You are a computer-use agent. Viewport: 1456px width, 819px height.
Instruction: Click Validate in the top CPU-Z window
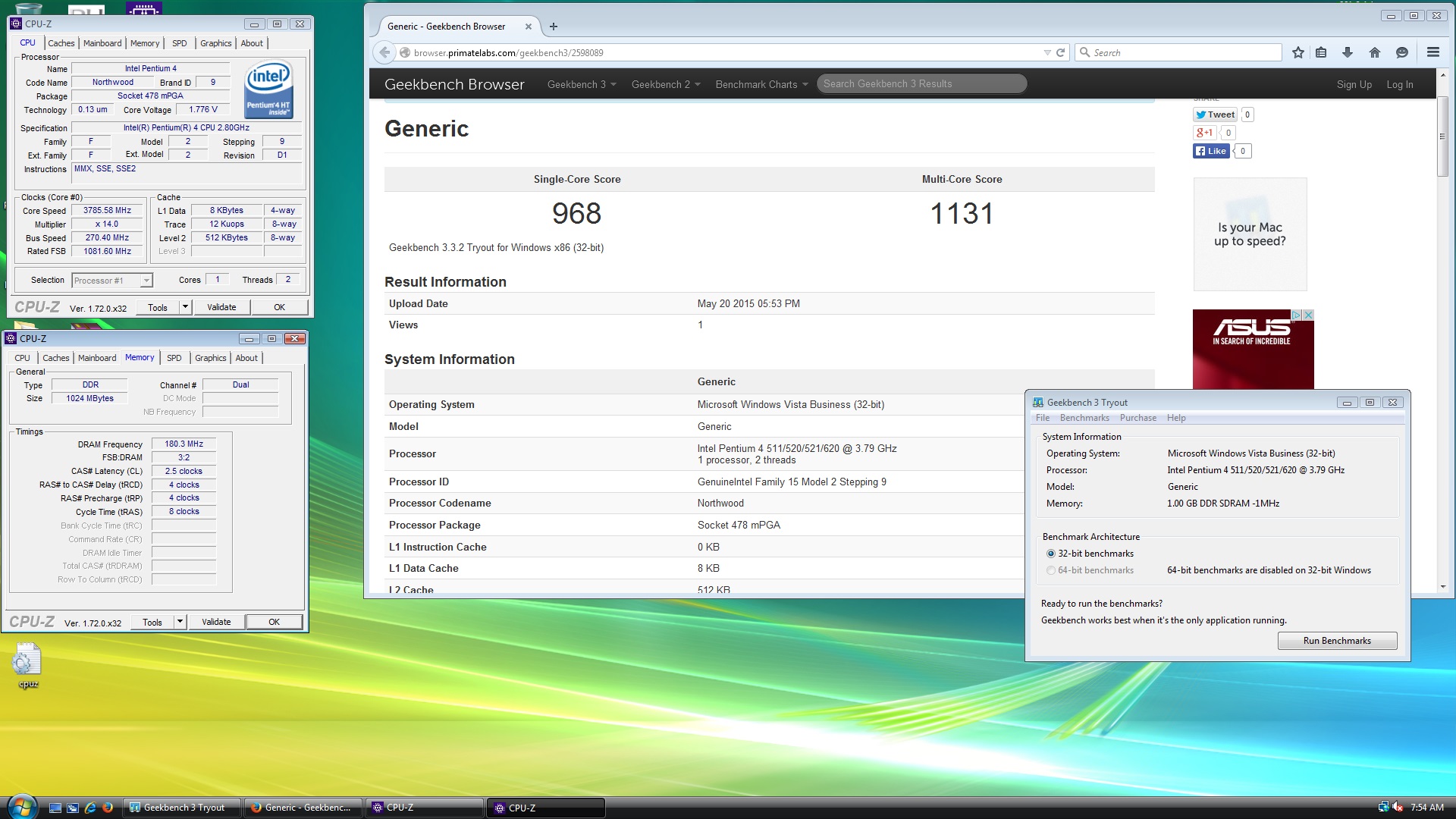[221, 307]
